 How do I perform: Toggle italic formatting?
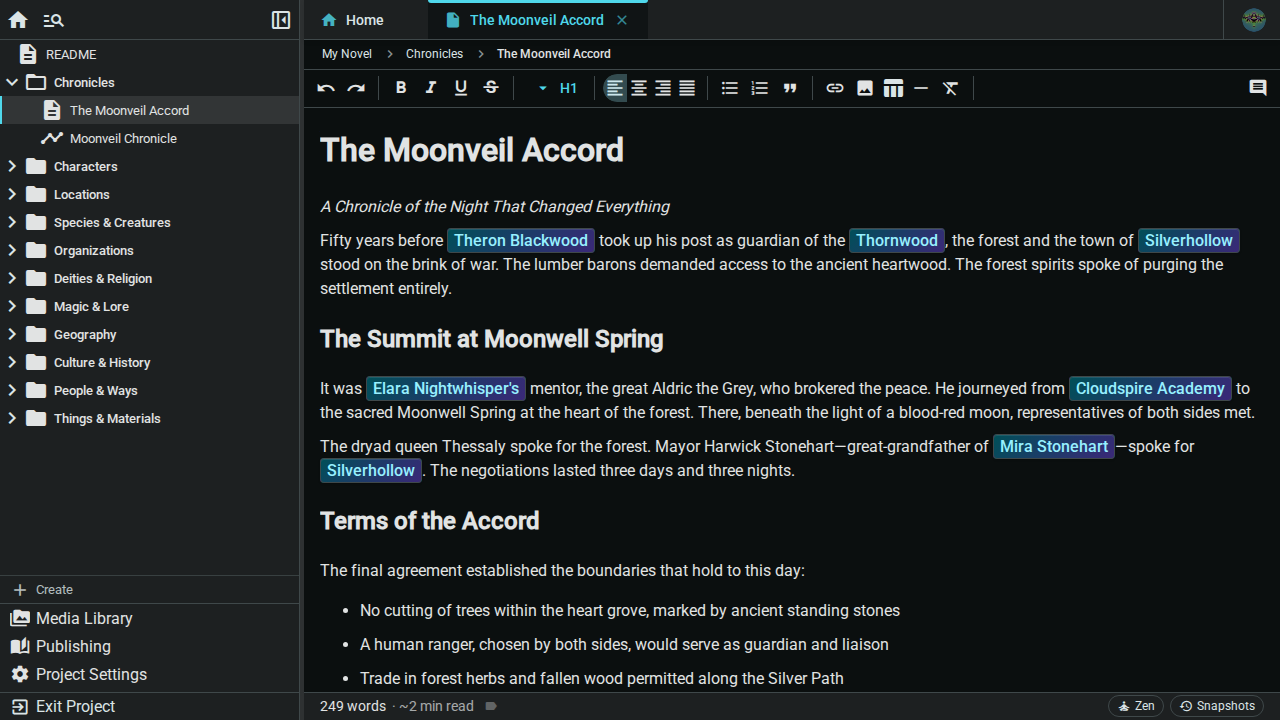coord(431,88)
